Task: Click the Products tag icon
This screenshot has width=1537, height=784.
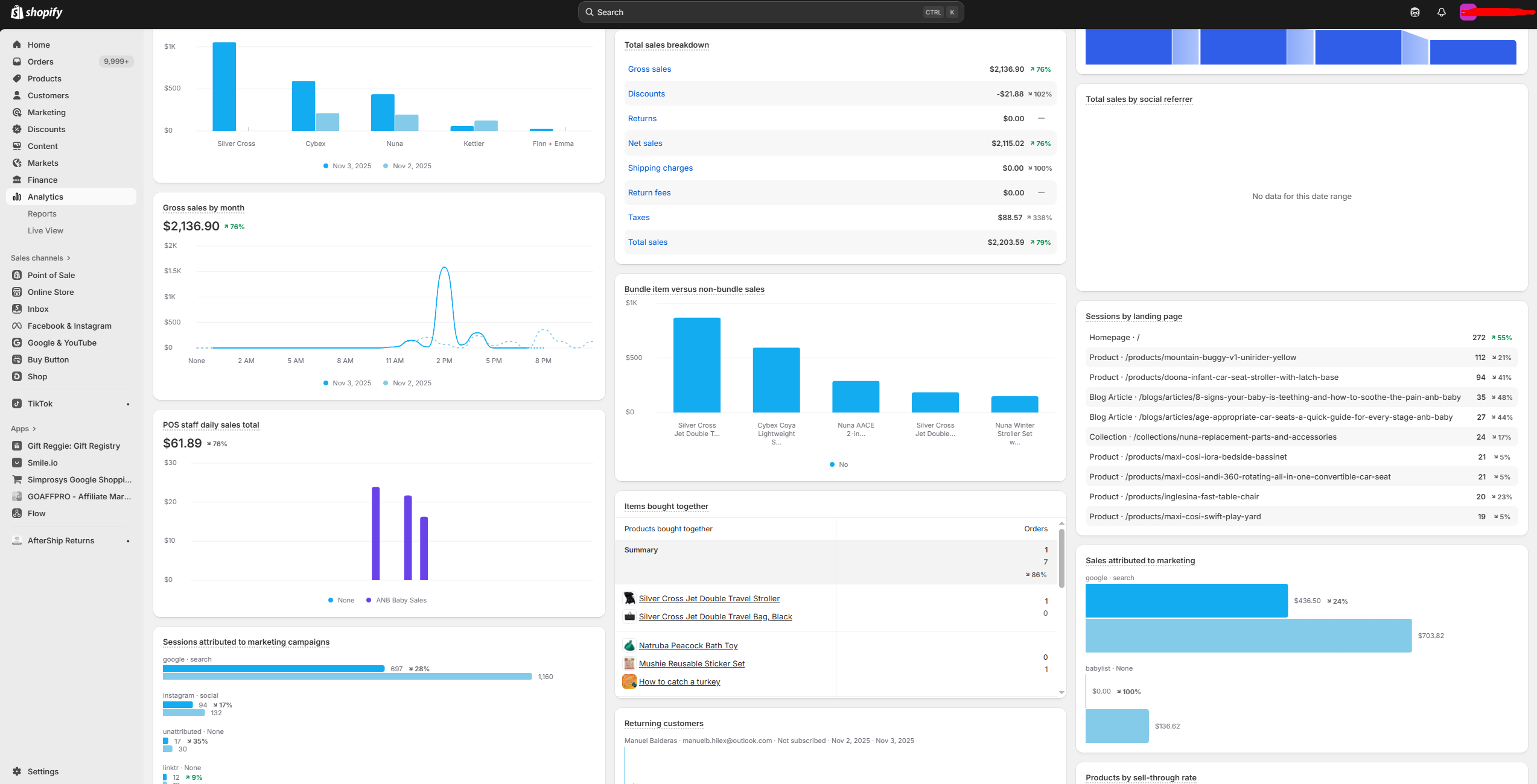Action: 17,78
